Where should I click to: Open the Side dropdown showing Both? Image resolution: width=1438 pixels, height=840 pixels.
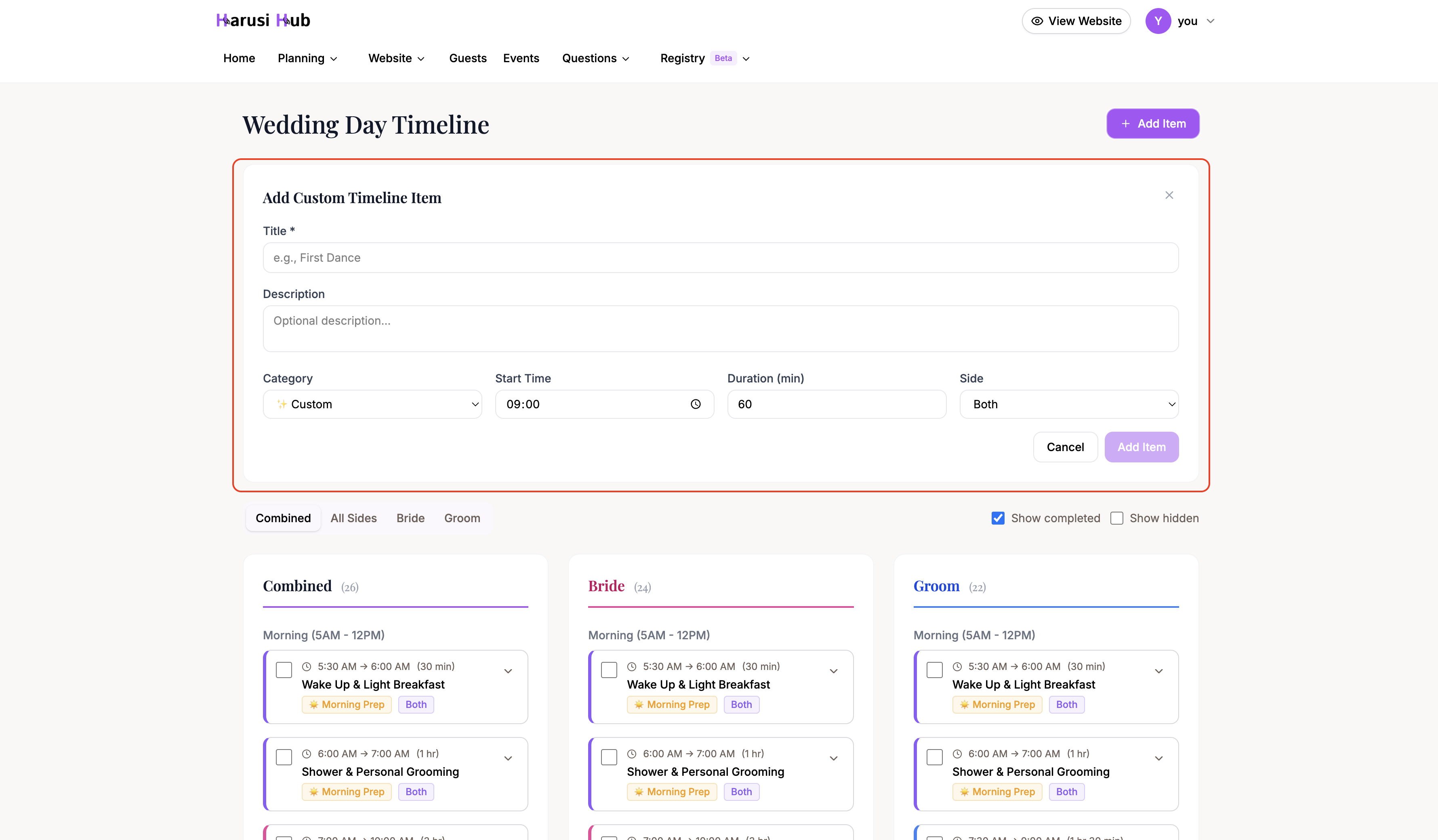coord(1068,404)
